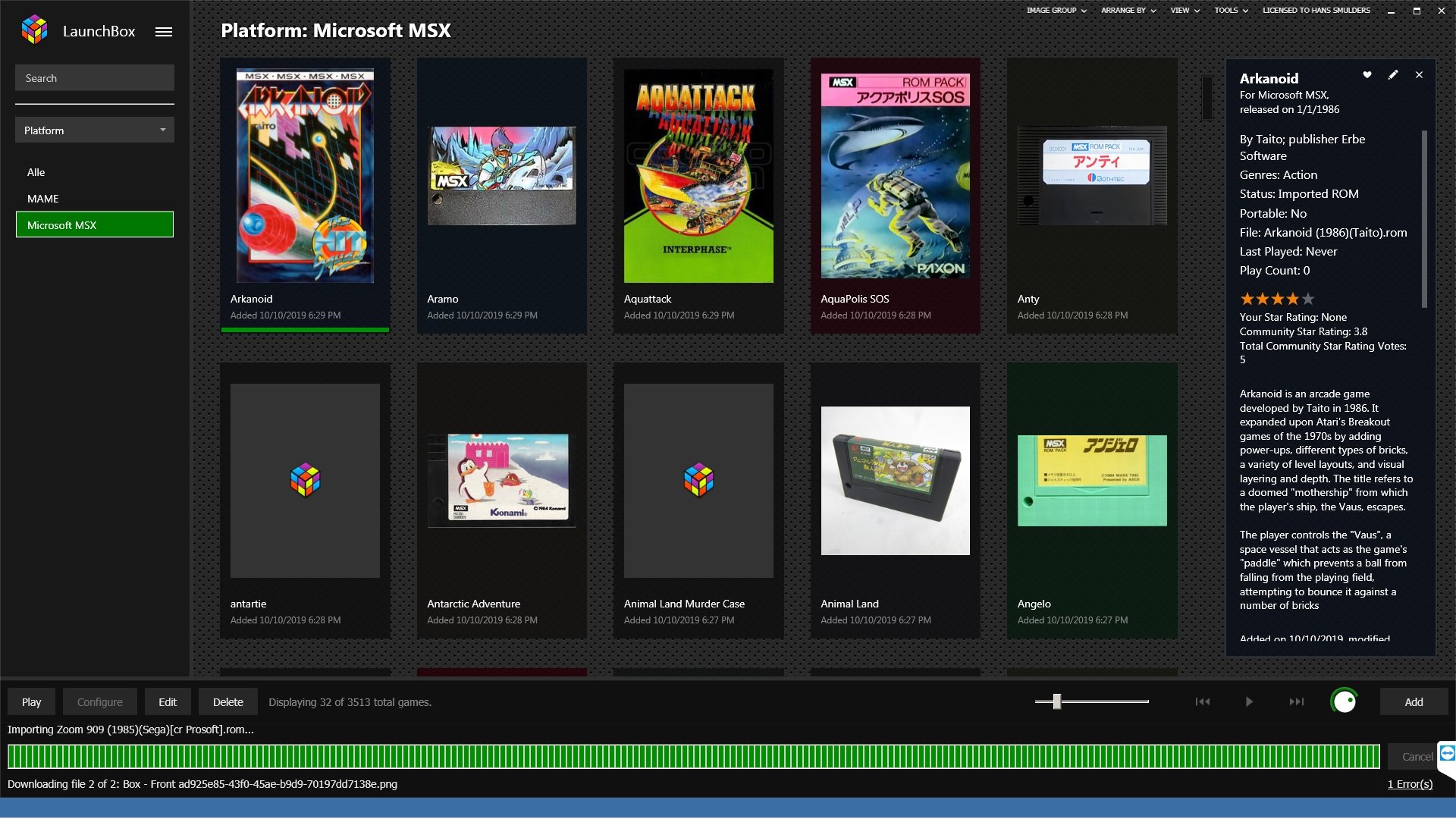Rate Arkanoid with the fifth star
The height and width of the screenshot is (819, 1456).
[1308, 299]
